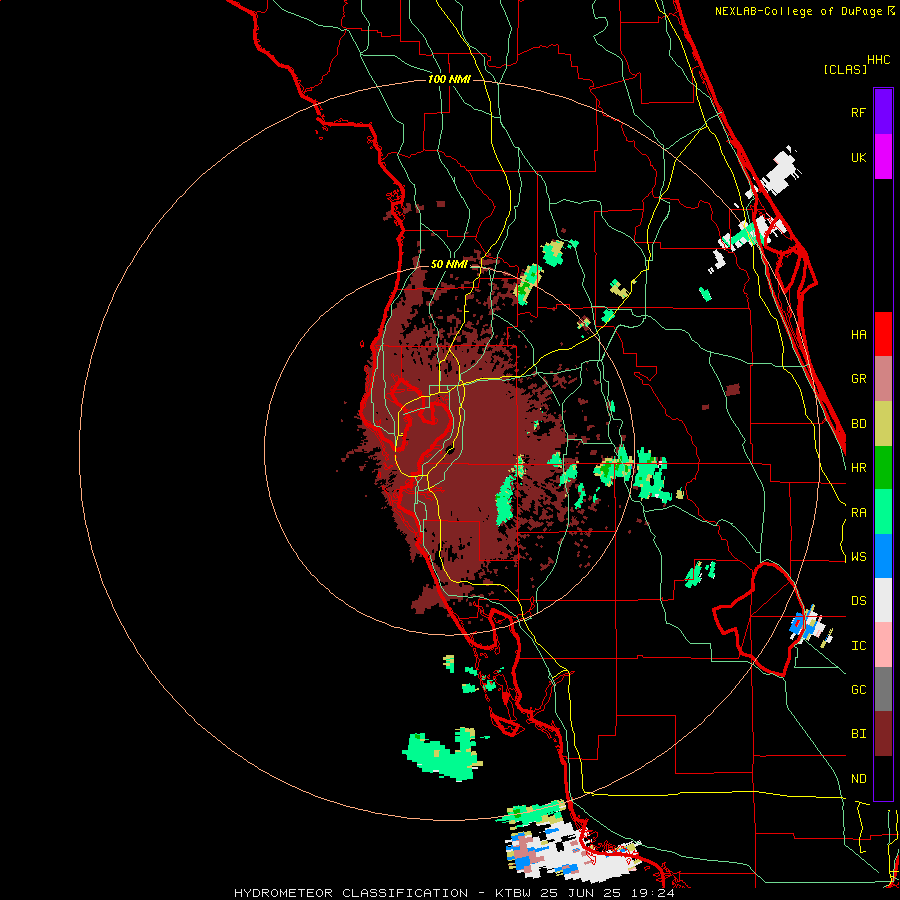Click the RA legend label
Screen dimensions: 900x900
point(858,513)
